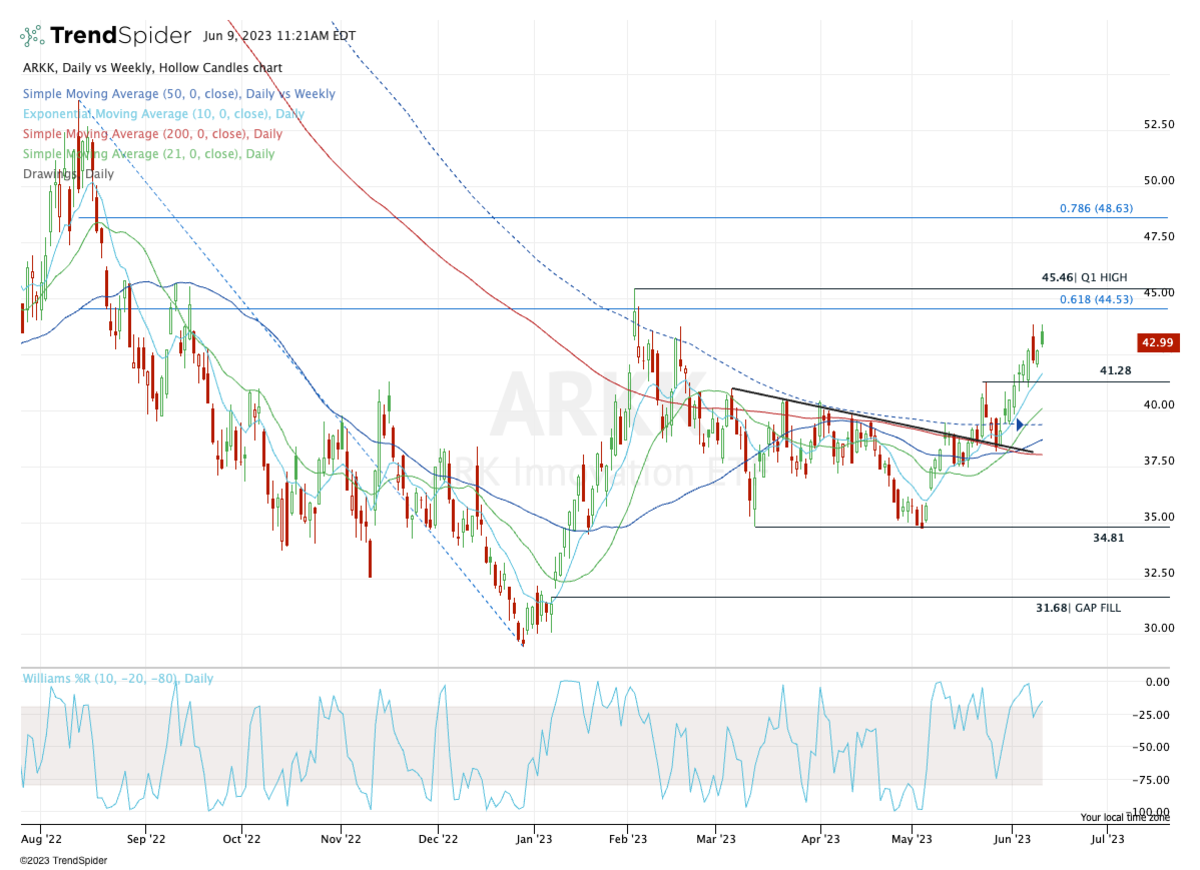
Task: Open the Williams %R indicator label
Action: click(x=117, y=679)
